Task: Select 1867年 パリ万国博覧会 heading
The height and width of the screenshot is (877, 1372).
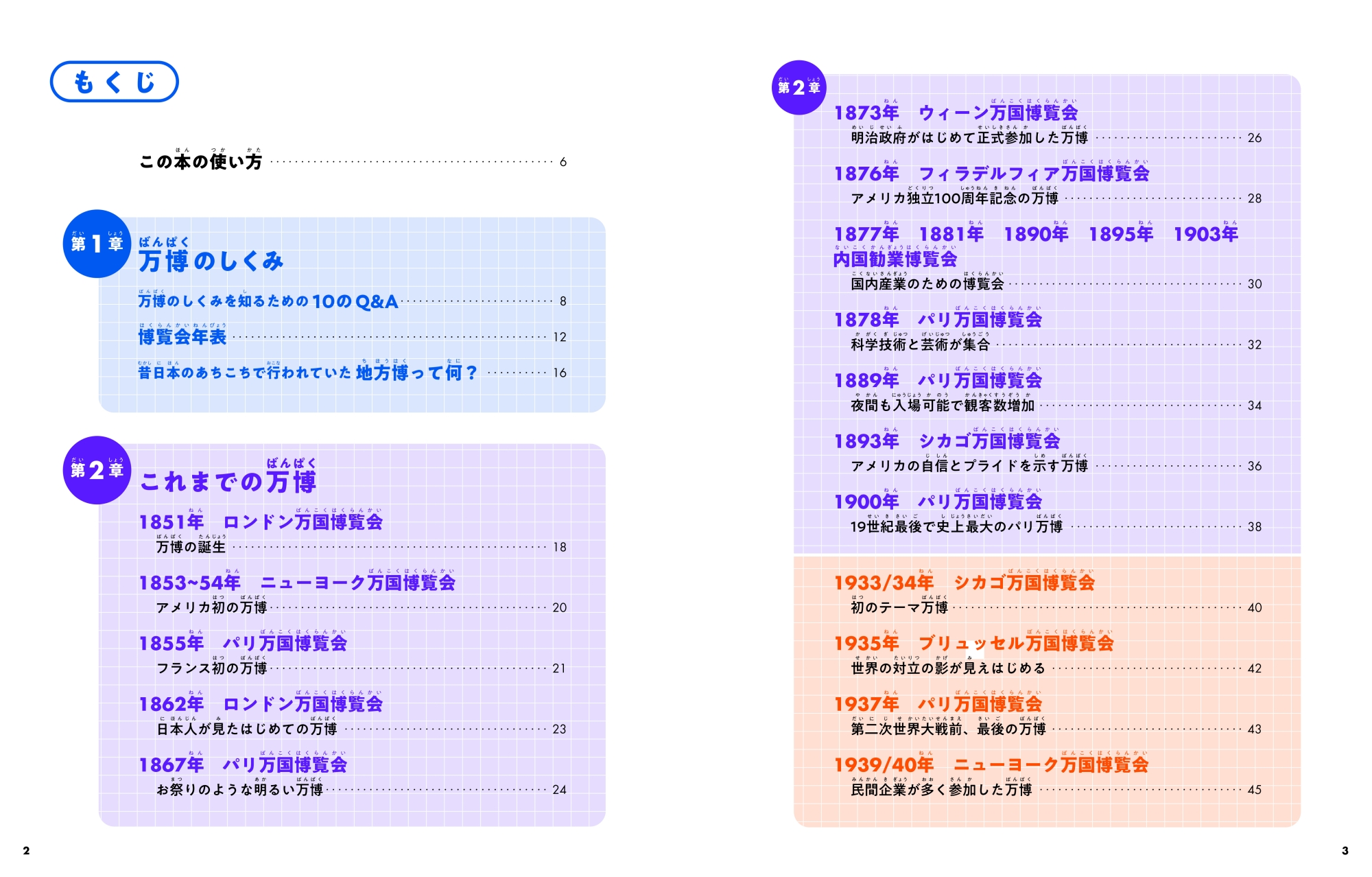Action: [243, 764]
